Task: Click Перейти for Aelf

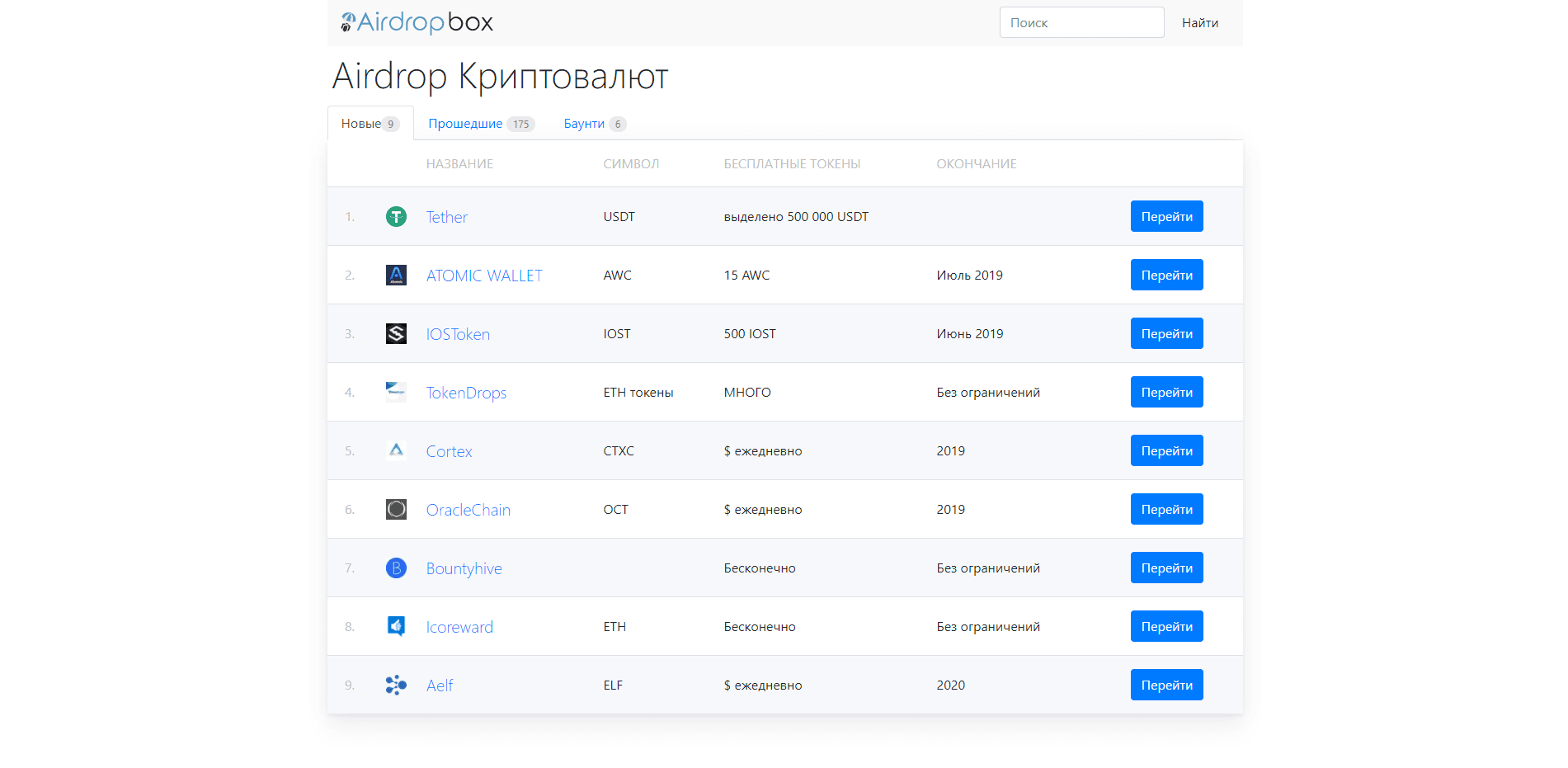Action: click(x=1166, y=685)
